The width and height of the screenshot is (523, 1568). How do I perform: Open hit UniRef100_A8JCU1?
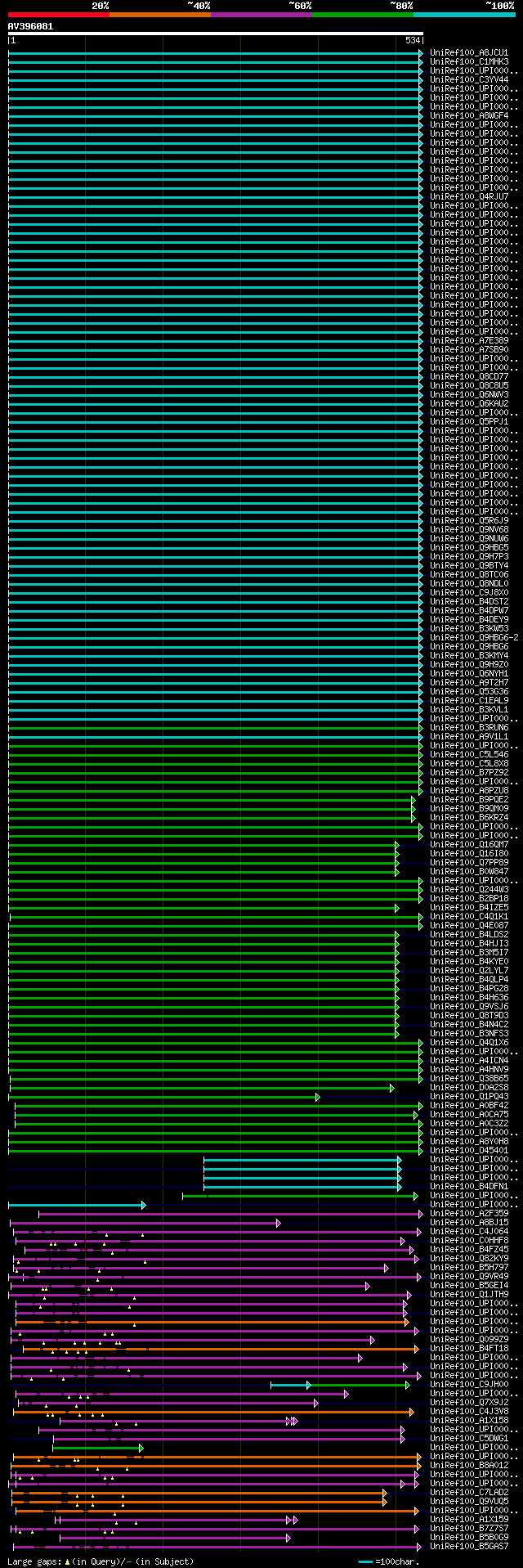point(469,52)
